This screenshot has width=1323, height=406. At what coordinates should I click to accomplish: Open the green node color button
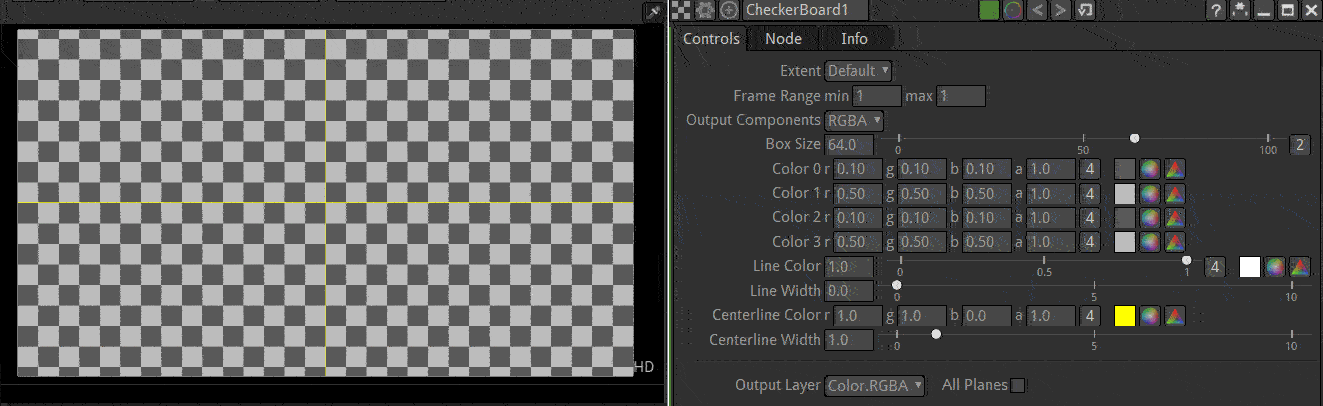point(989,10)
